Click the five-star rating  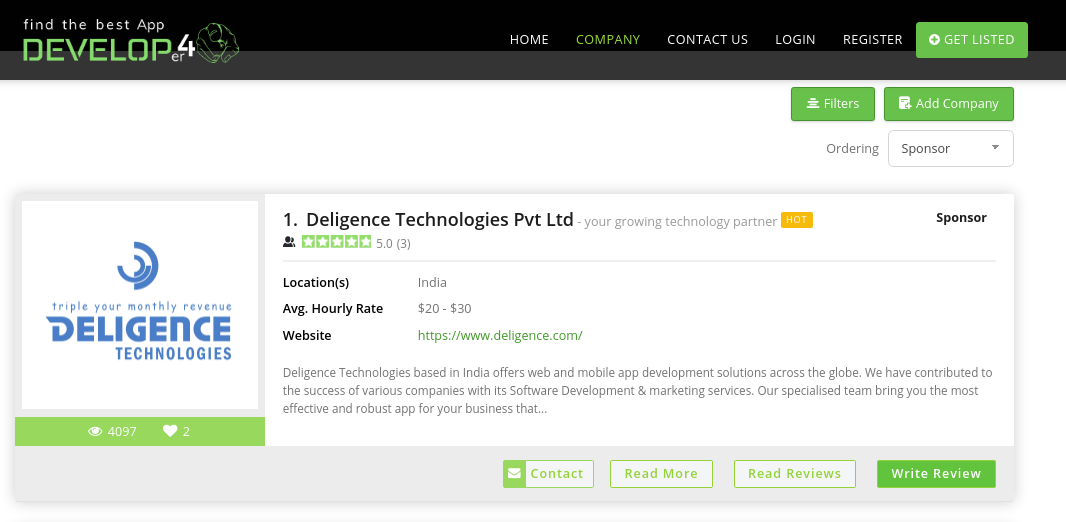(337, 242)
